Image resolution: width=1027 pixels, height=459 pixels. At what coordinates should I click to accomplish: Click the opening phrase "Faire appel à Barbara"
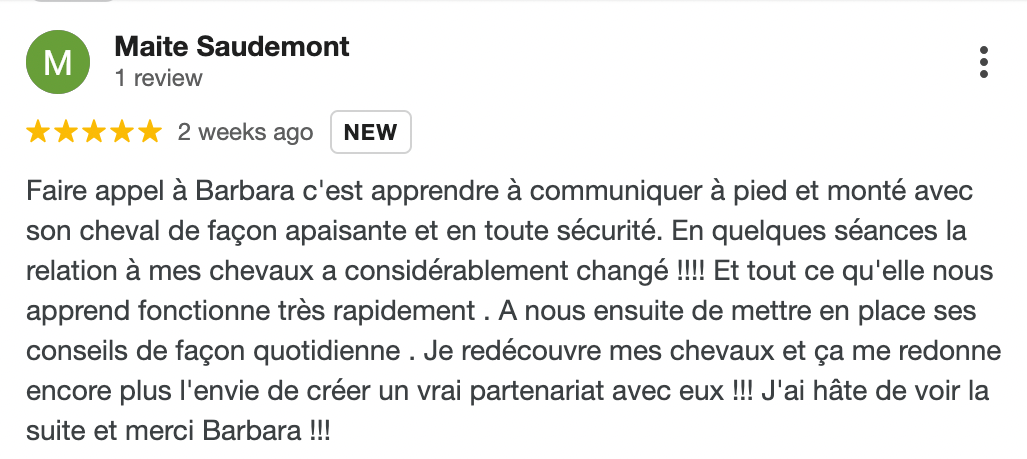[152, 191]
